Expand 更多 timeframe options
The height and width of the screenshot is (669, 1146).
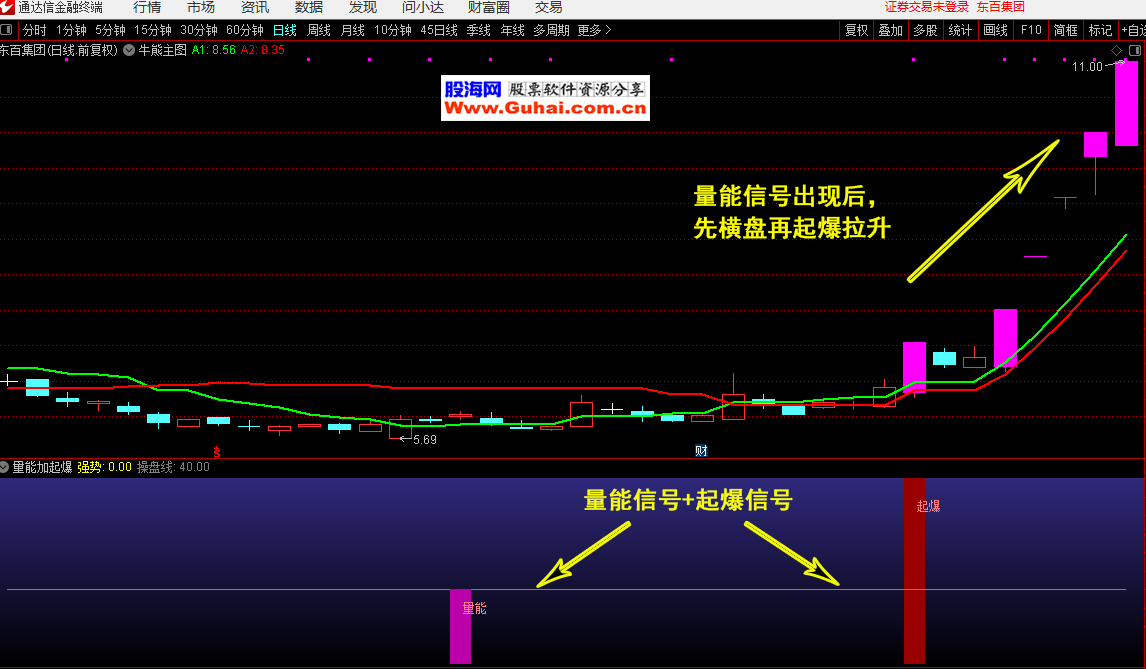[594, 30]
